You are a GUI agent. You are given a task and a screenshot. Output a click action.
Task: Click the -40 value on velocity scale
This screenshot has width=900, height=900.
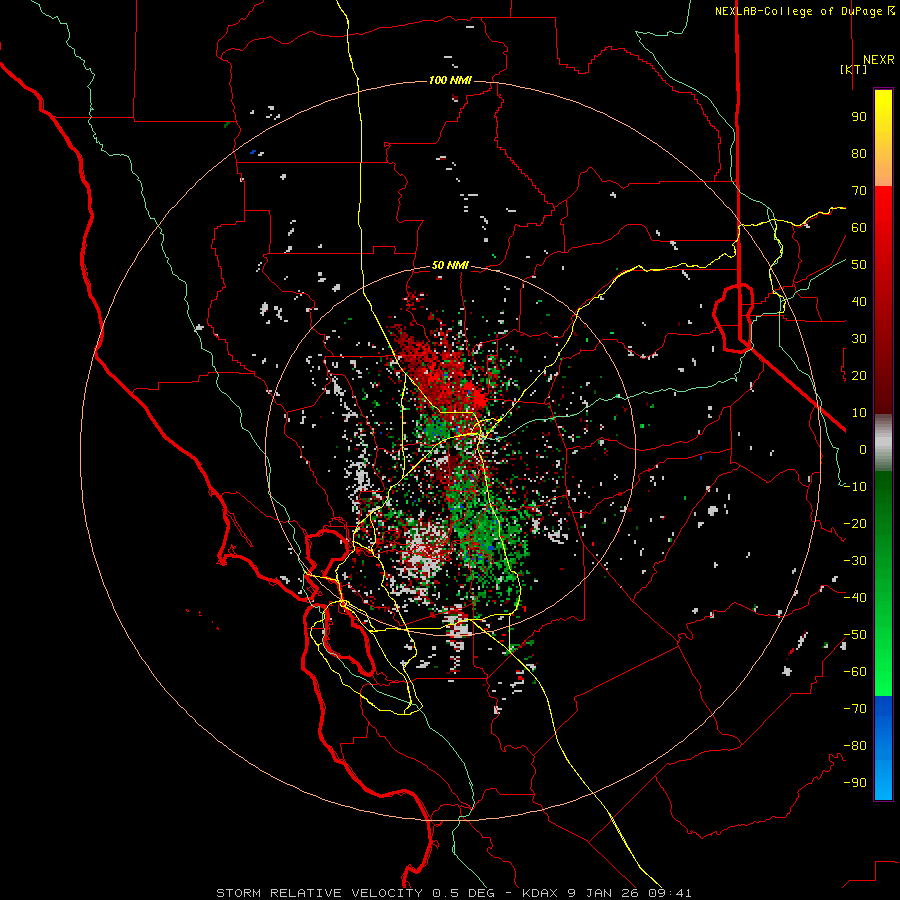(855, 598)
